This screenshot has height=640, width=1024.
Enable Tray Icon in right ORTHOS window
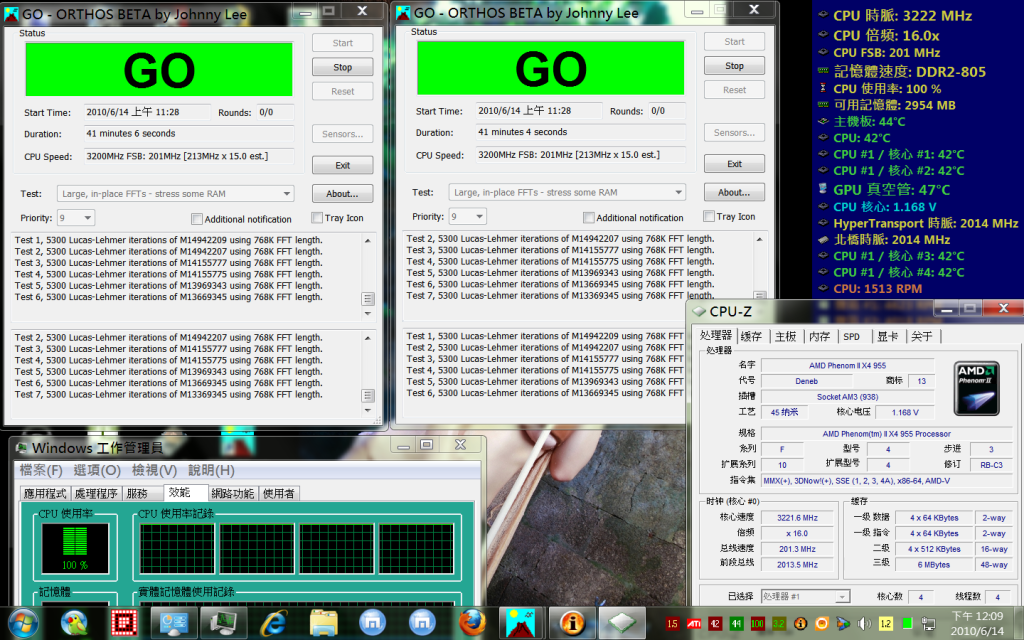coord(709,216)
